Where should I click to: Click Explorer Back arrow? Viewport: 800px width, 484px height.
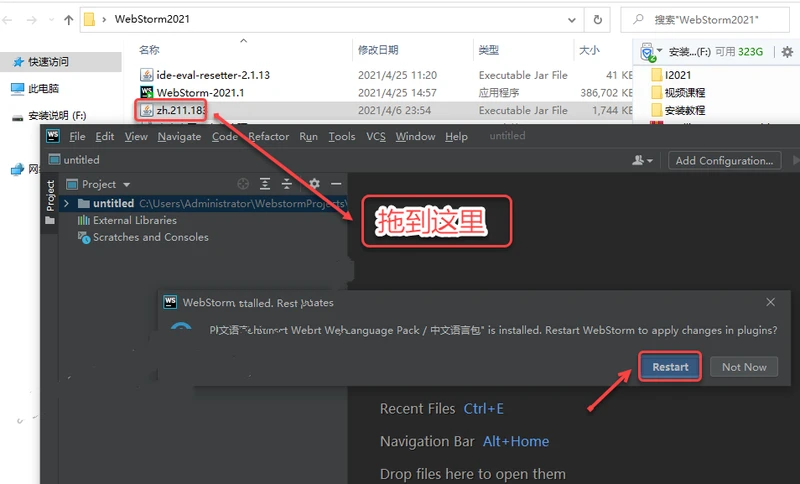point(7,20)
